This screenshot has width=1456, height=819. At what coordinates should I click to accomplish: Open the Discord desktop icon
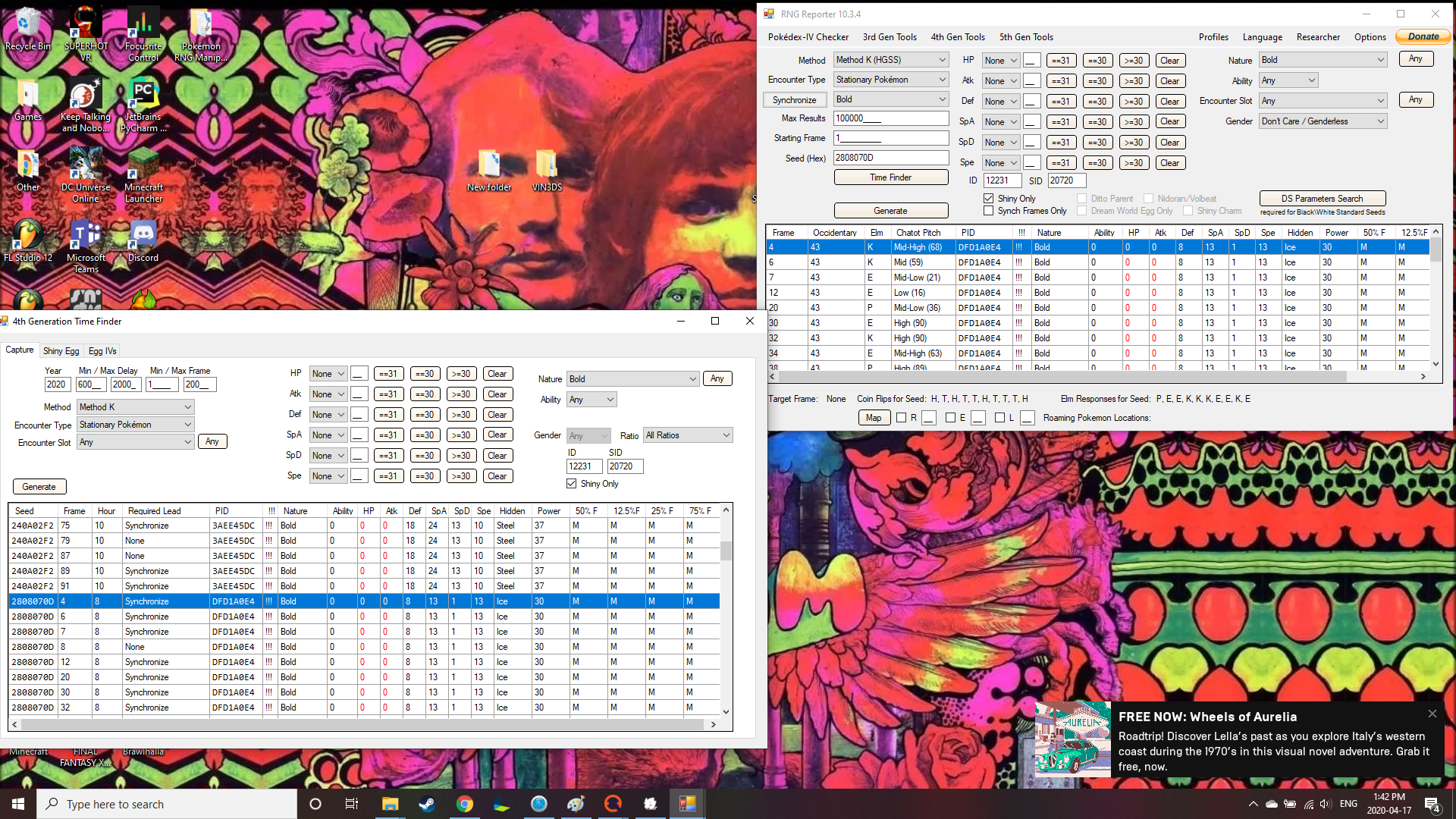point(143,237)
